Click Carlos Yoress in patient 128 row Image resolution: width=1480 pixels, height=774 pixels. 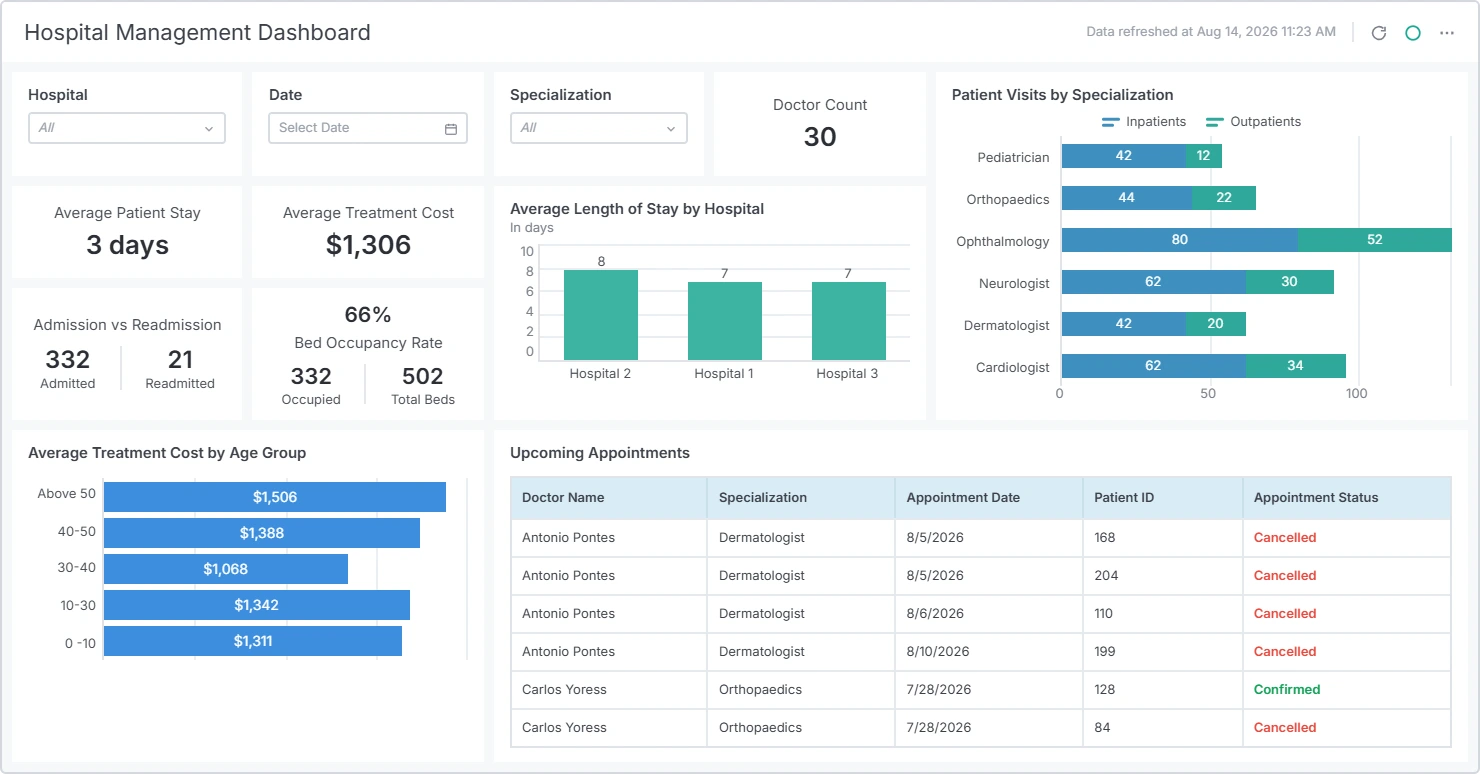tap(564, 690)
